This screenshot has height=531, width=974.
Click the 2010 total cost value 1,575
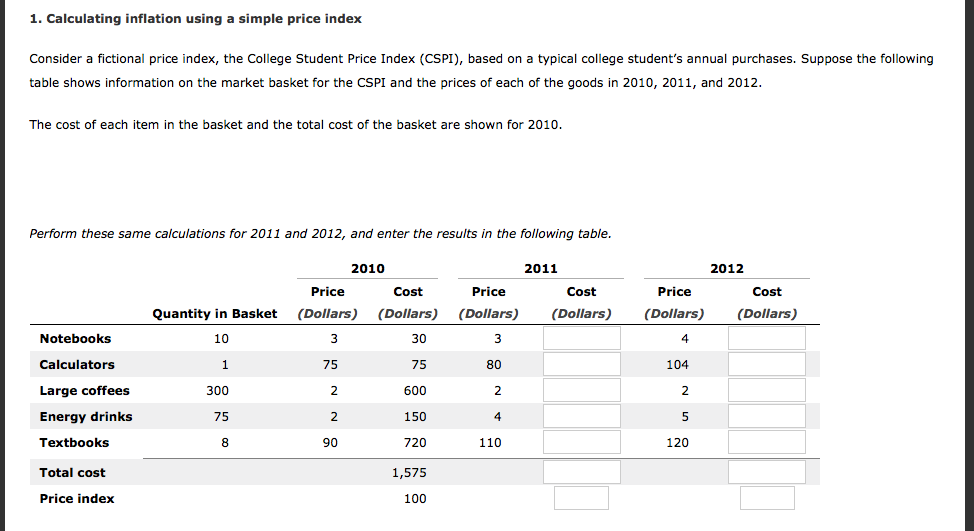(x=409, y=473)
